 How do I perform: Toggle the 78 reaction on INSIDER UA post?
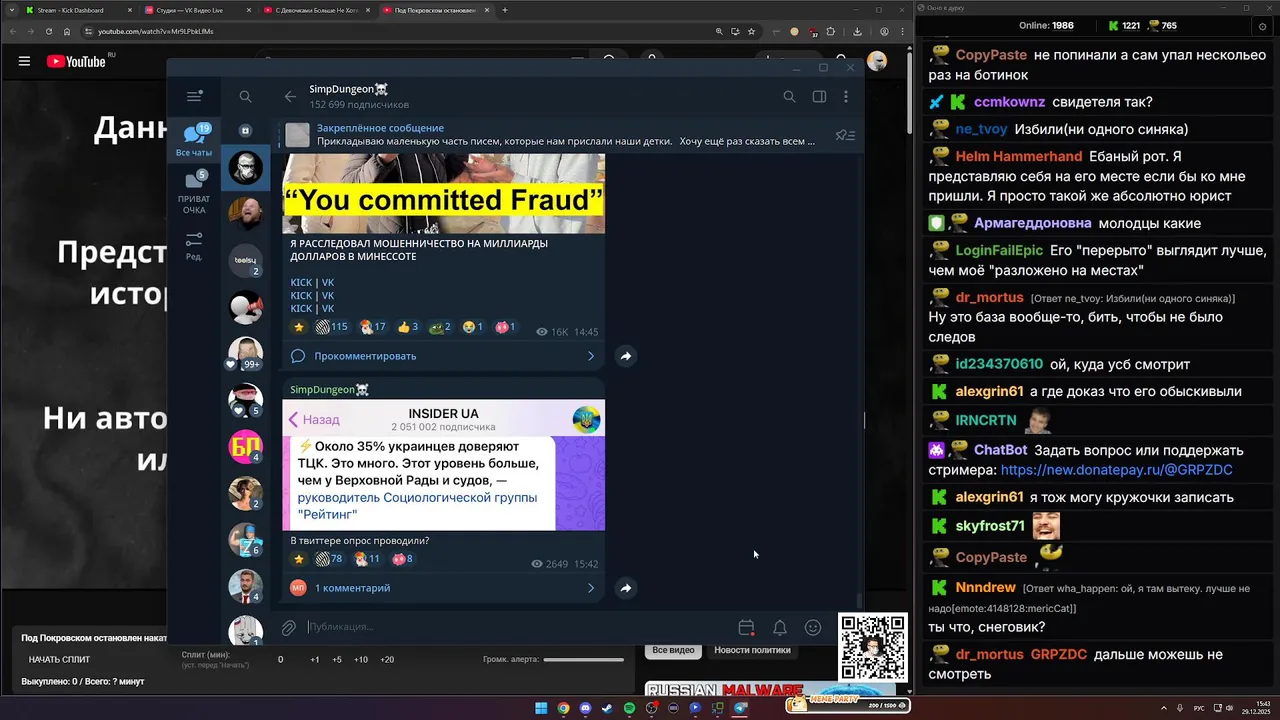[x=329, y=559]
